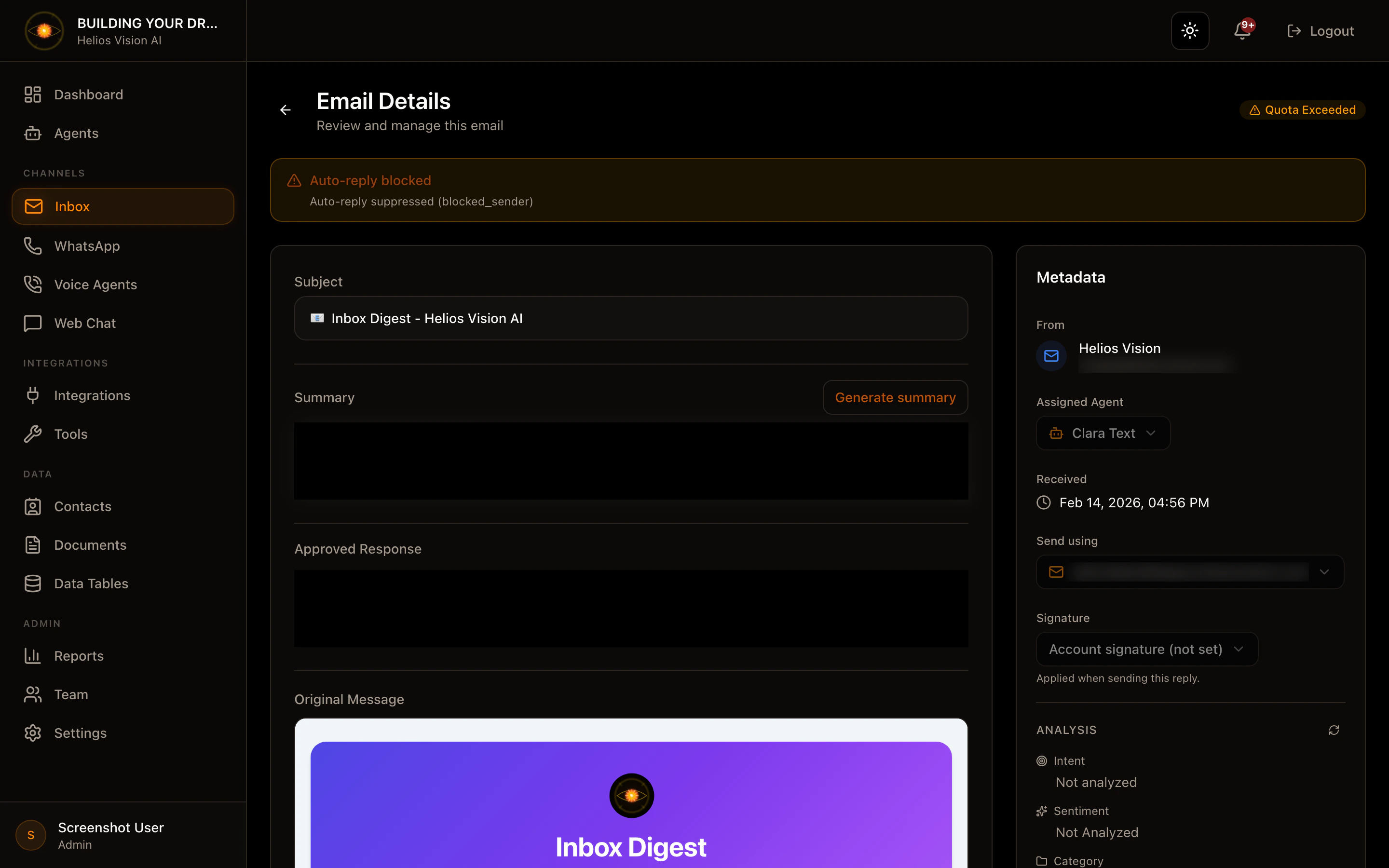Open the Screenshot User admin profile
The width and height of the screenshot is (1389, 868).
point(111,835)
